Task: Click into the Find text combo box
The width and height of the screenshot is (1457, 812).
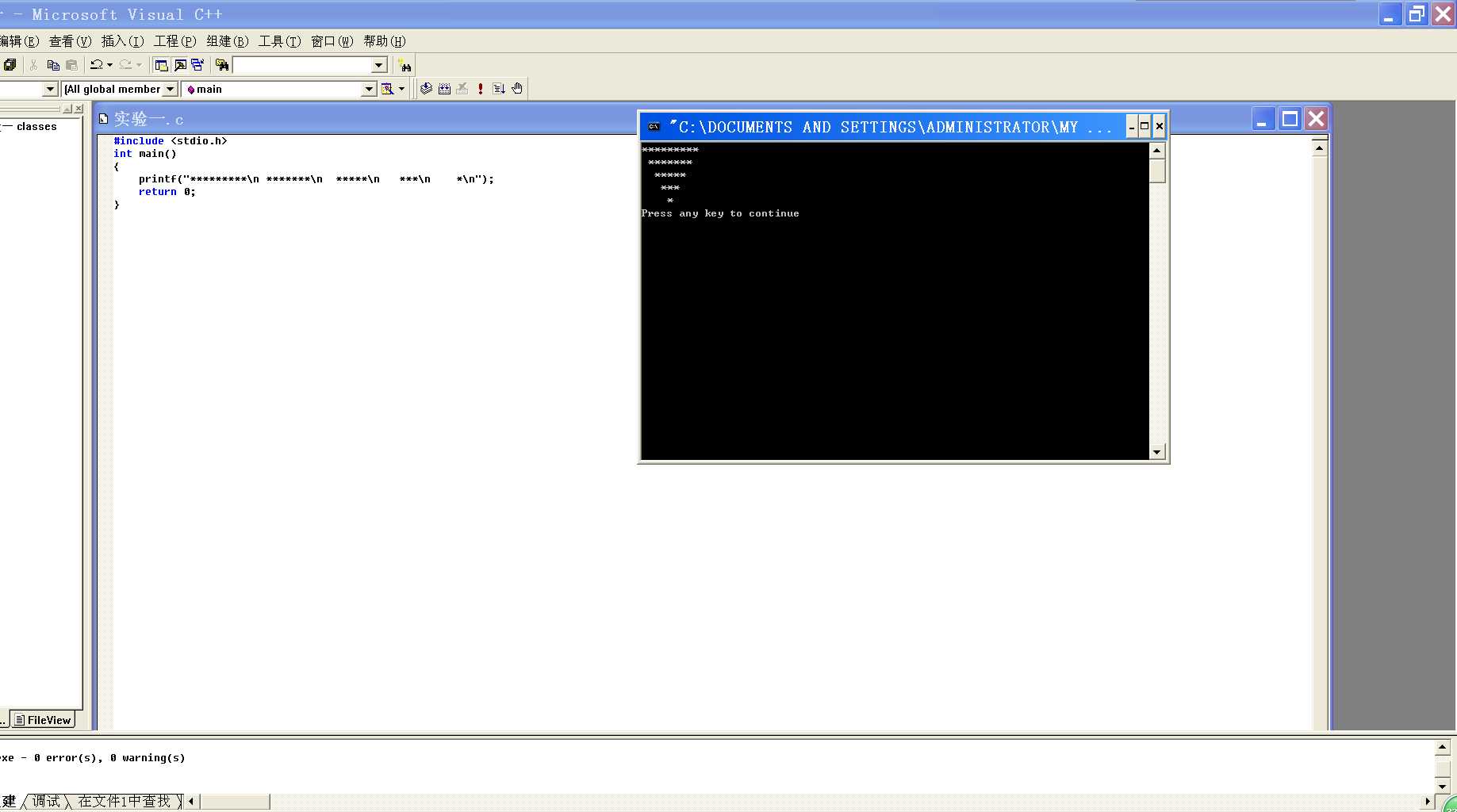Action: 302,65
